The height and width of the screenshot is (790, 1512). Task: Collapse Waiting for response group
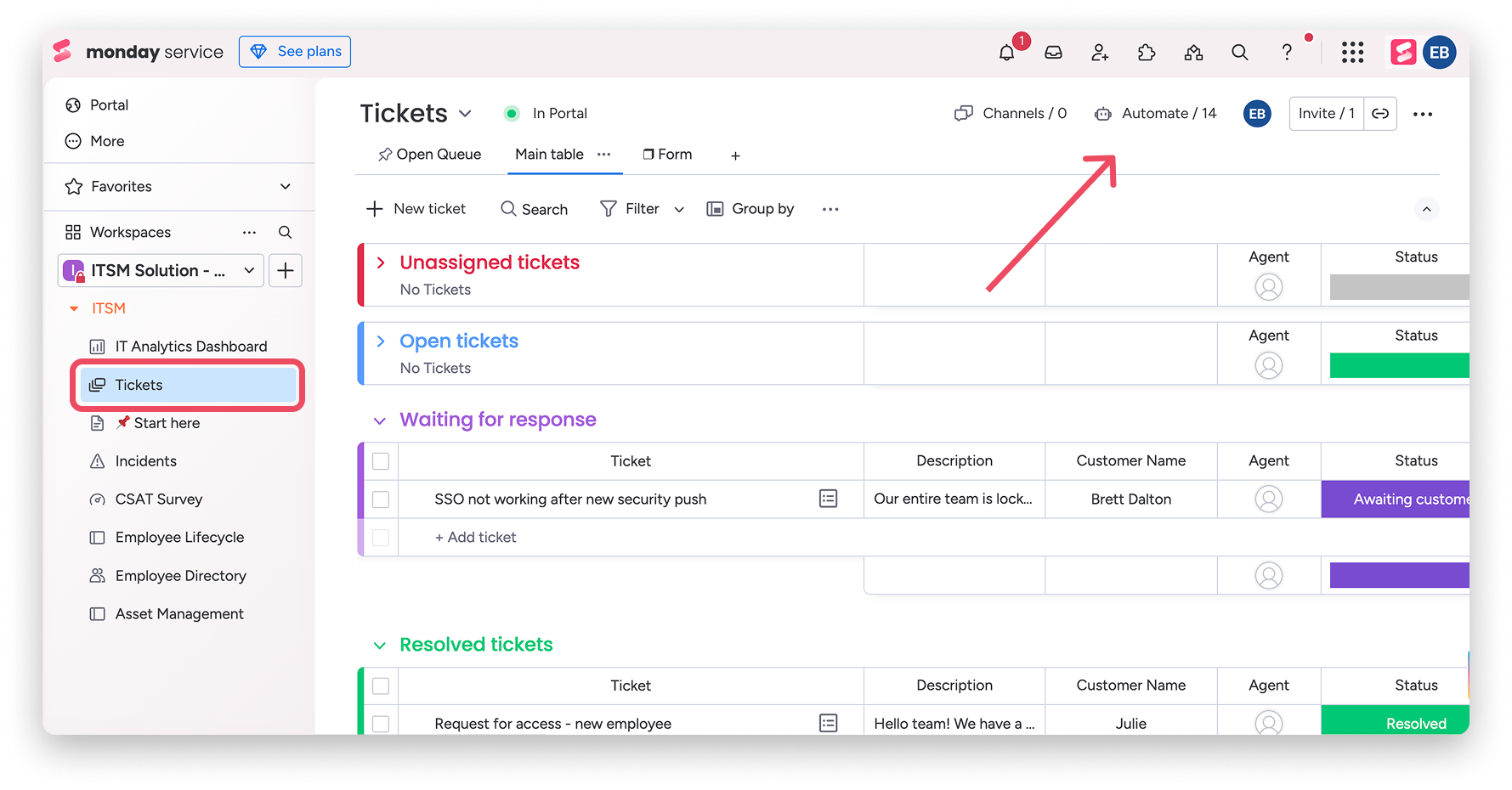[x=380, y=420]
